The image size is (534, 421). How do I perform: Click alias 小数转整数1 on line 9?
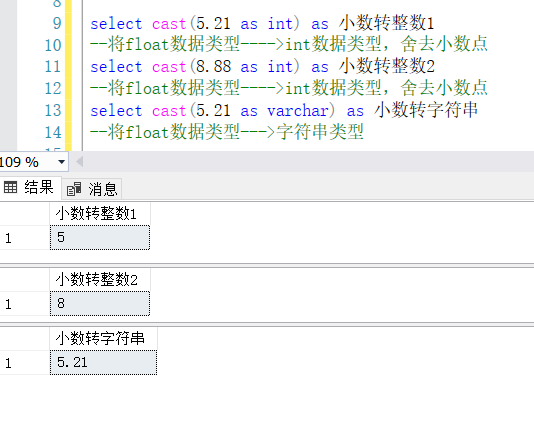click(x=386, y=23)
